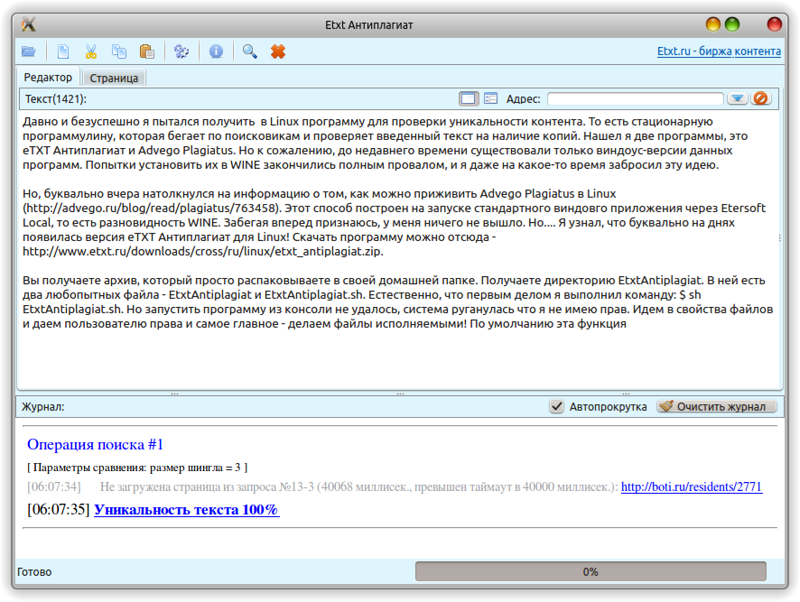Maximize window with the green button
This screenshot has width=800, height=602.
tap(733, 24)
